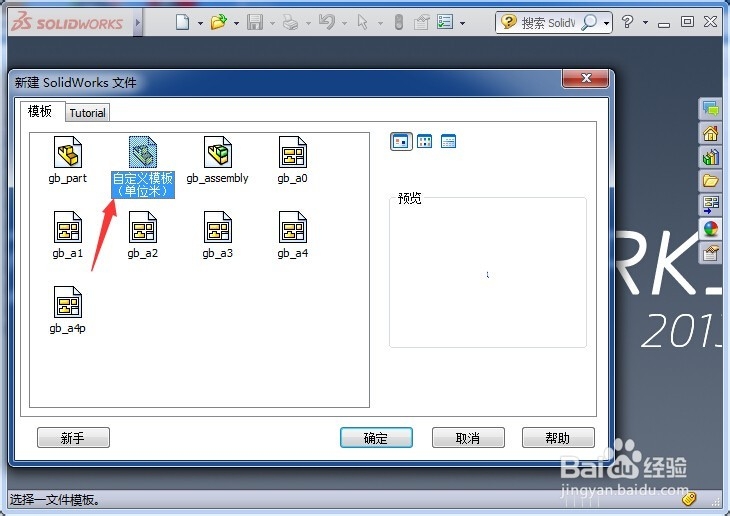The width and height of the screenshot is (730, 516).
Task: Switch to the Tutorial tab
Action: point(88,113)
